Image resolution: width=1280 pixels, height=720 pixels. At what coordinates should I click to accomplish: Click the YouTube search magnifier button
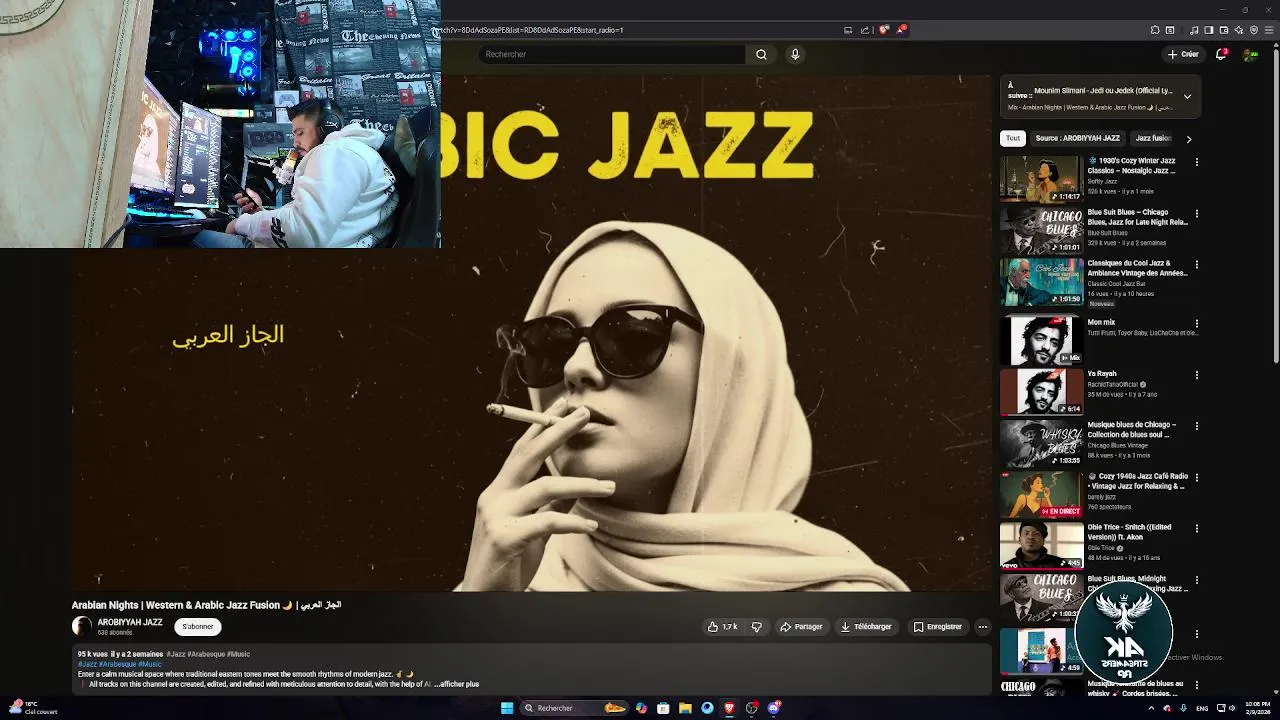761,54
